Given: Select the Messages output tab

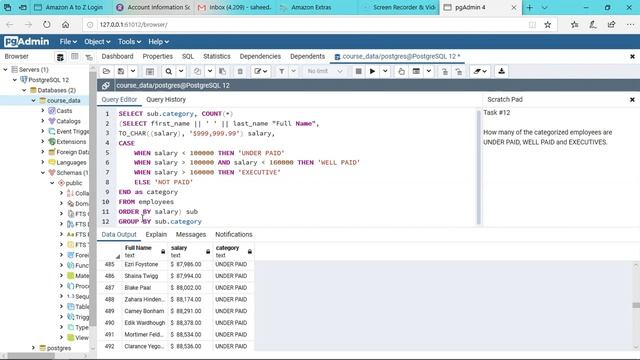Looking at the screenshot, I should (x=191, y=235).
